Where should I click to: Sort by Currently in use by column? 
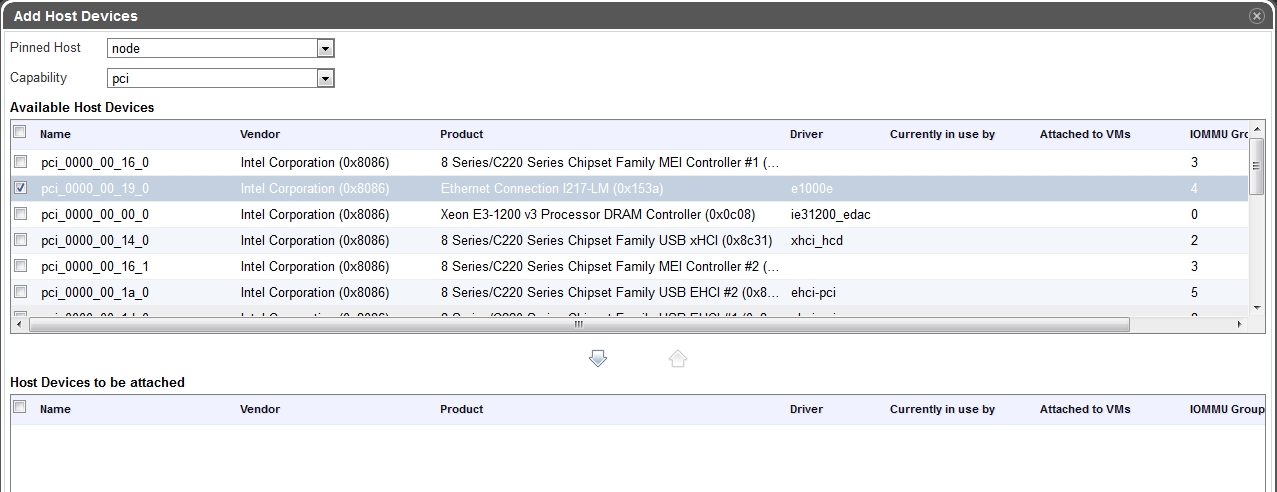(942, 134)
